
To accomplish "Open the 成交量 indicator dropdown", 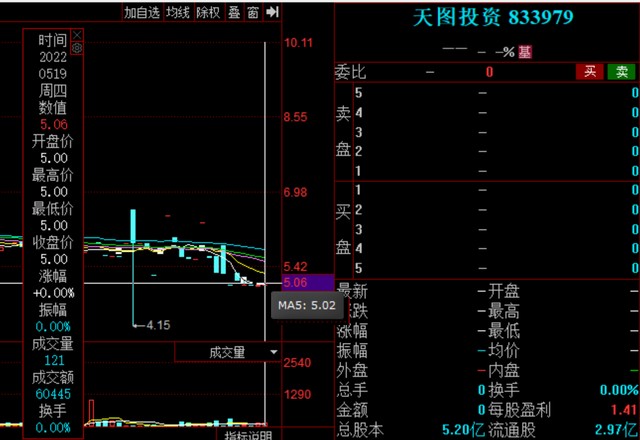I will pos(228,352).
